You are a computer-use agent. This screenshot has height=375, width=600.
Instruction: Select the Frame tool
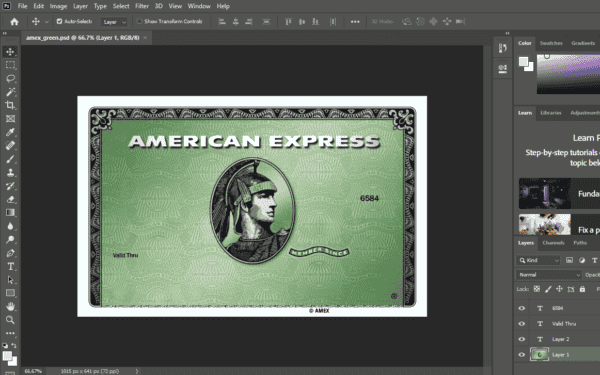pos(10,119)
